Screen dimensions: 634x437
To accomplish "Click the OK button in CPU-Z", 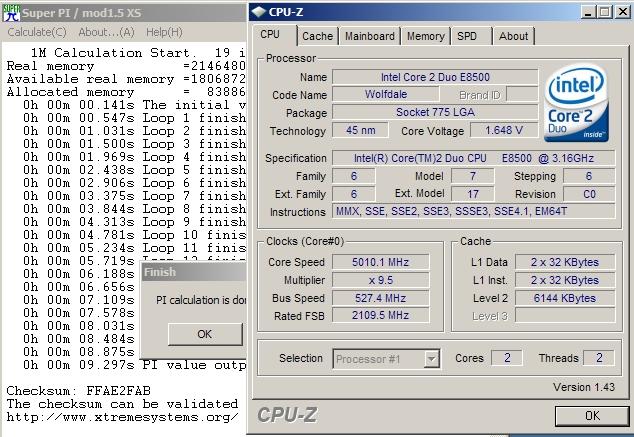I will click(592, 416).
